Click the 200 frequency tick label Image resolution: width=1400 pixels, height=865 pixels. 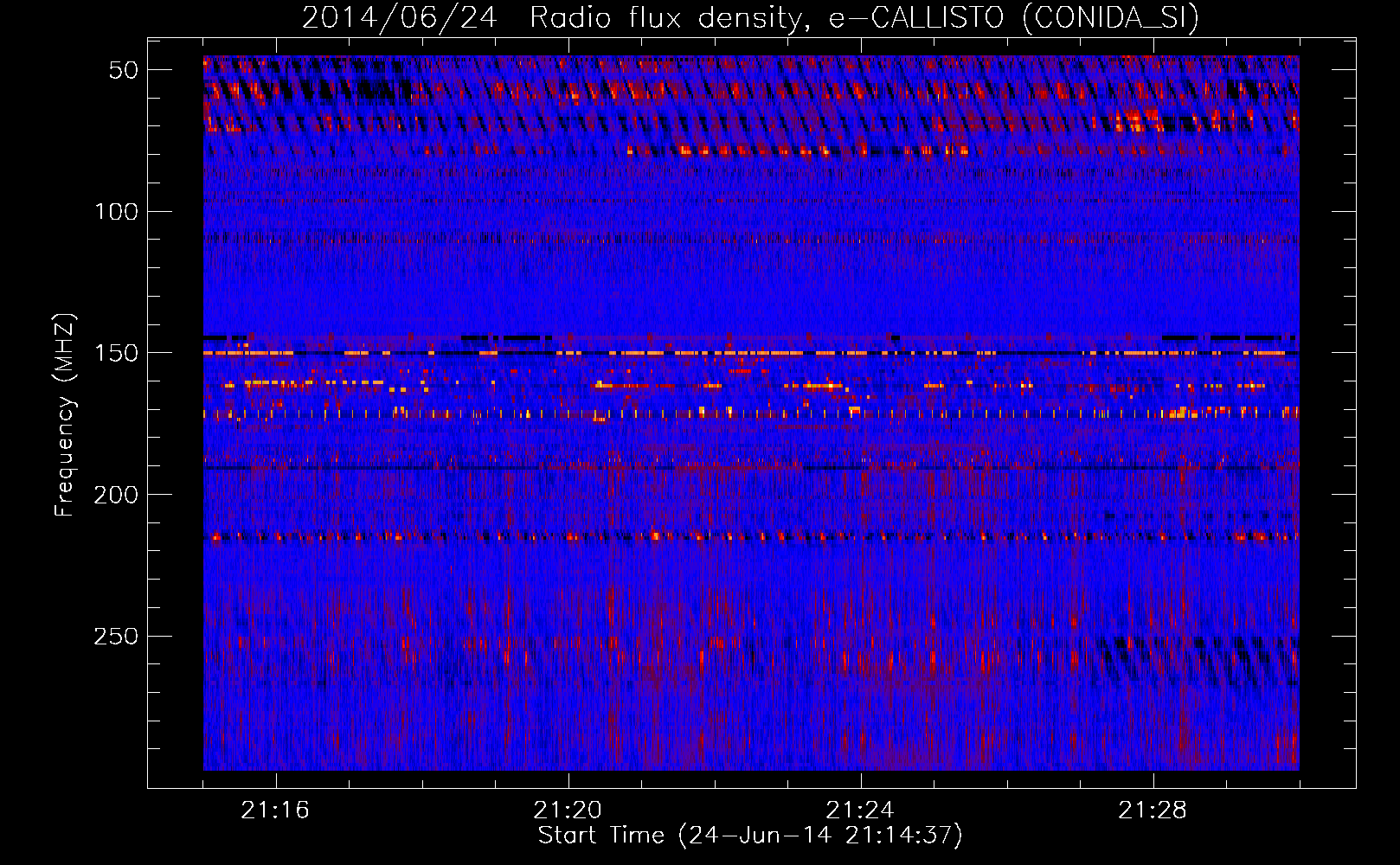(x=117, y=495)
